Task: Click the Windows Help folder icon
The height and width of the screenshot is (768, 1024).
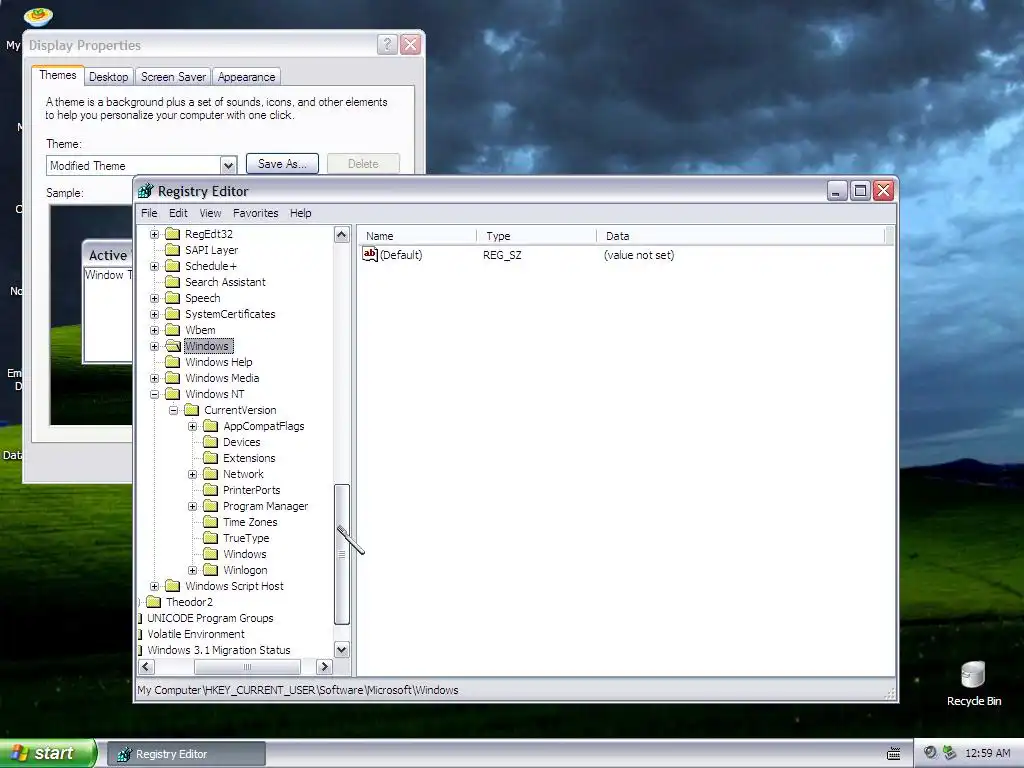Action: point(172,362)
